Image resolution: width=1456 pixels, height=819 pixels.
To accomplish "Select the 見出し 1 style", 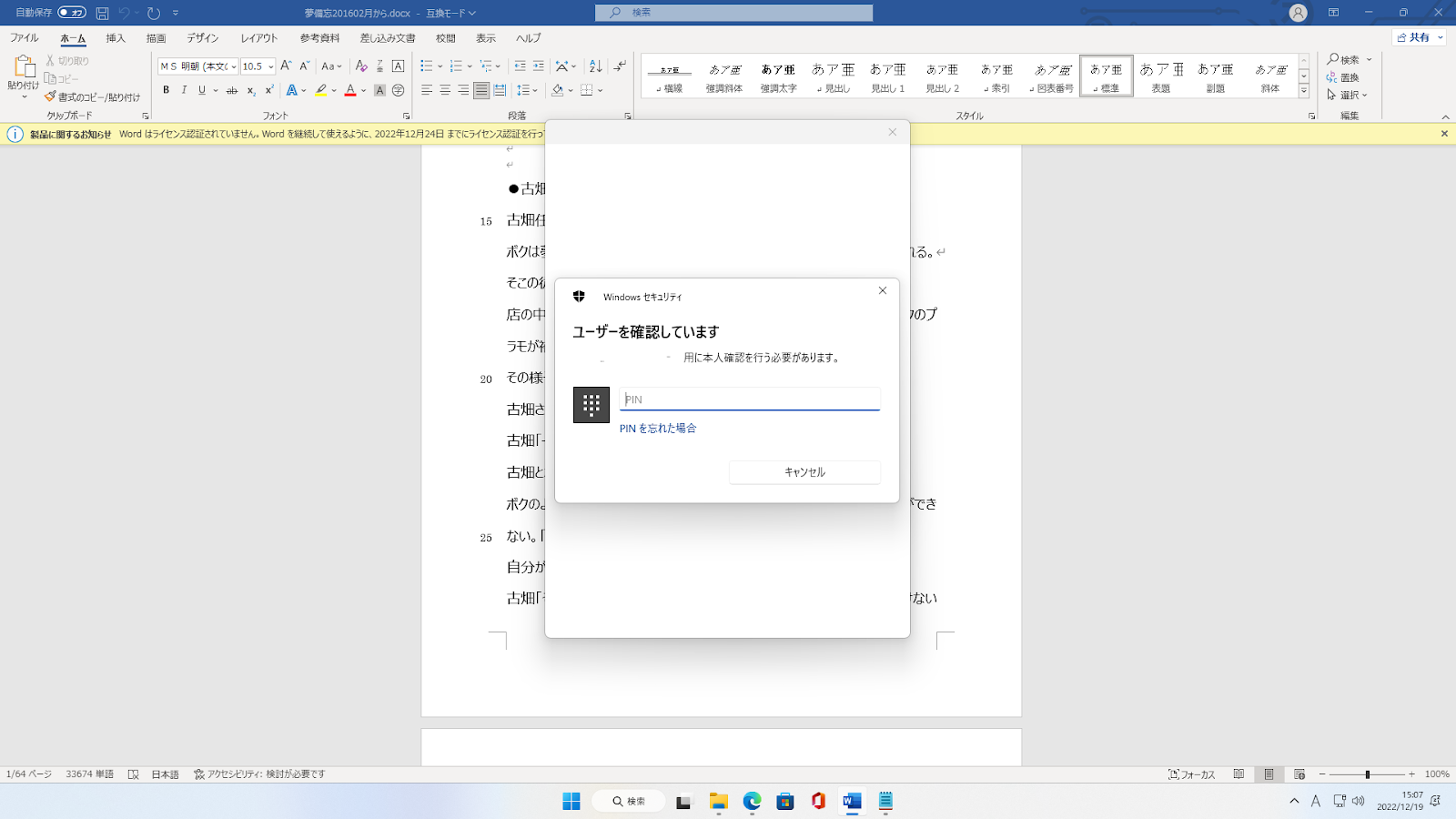I will [x=888, y=76].
